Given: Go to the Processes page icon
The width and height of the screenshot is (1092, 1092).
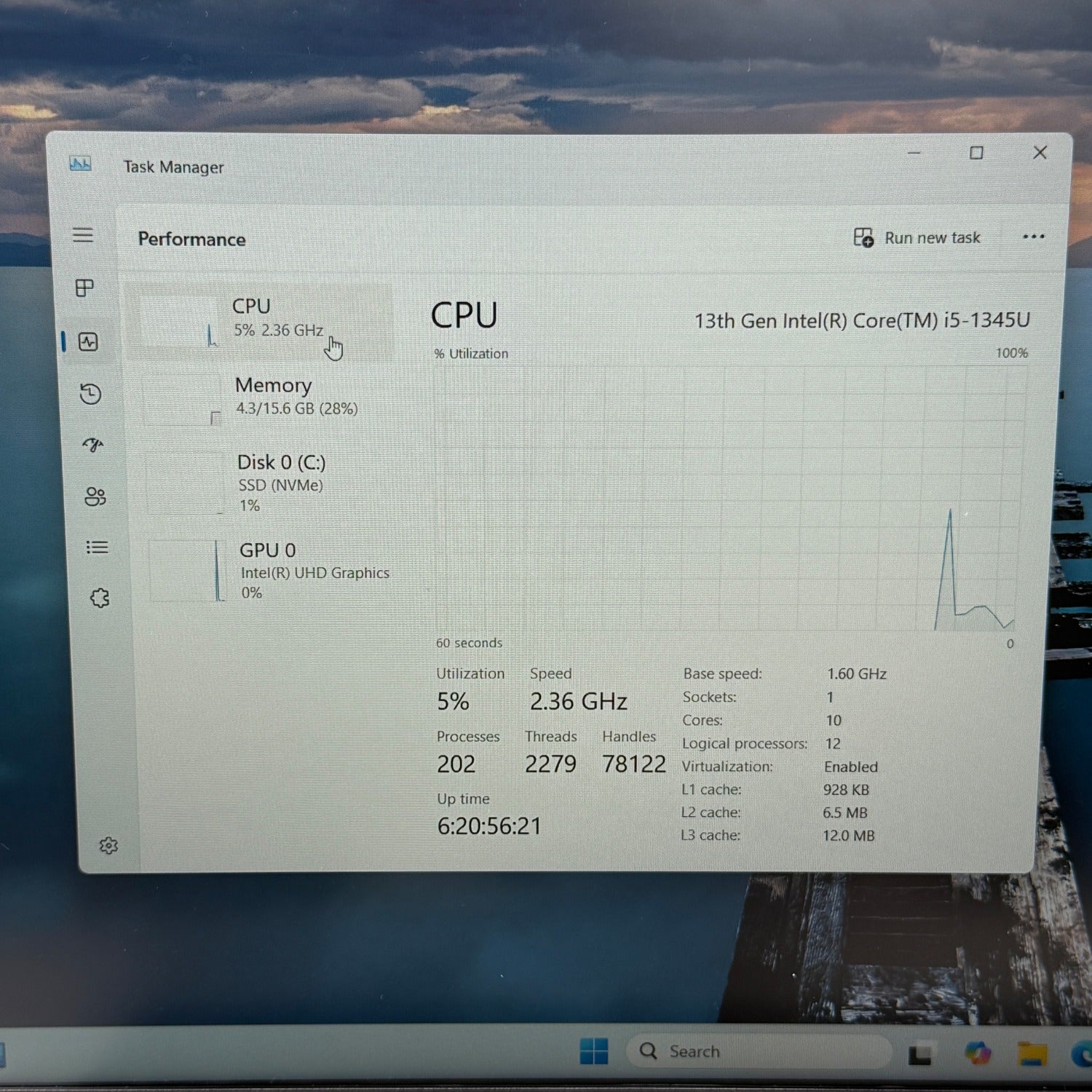Looking at the screenshot, I should coord(84,288).
